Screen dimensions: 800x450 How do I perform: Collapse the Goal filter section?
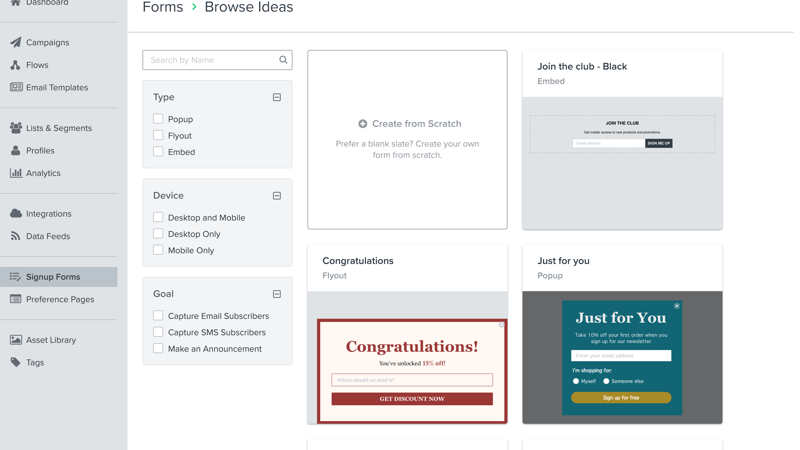(277, 294)
